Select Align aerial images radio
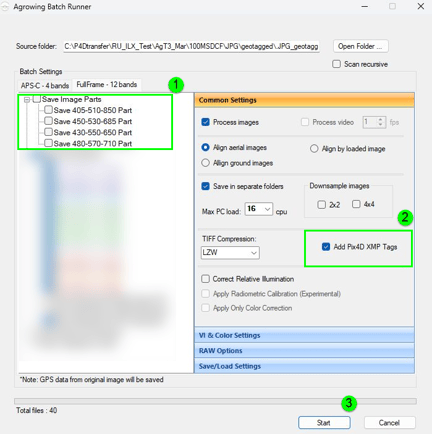 point(205,147)
